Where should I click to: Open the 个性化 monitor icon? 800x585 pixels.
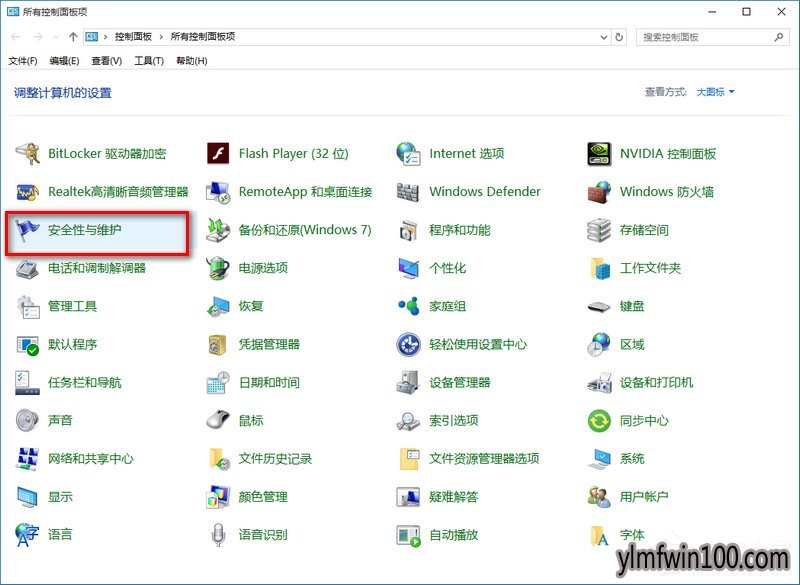tap(408, 268)
